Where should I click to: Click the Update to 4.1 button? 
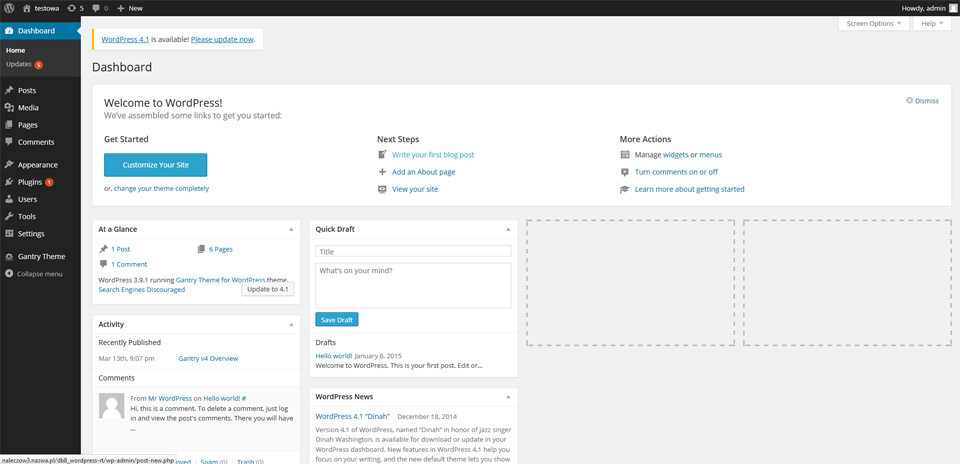point(268,289)
